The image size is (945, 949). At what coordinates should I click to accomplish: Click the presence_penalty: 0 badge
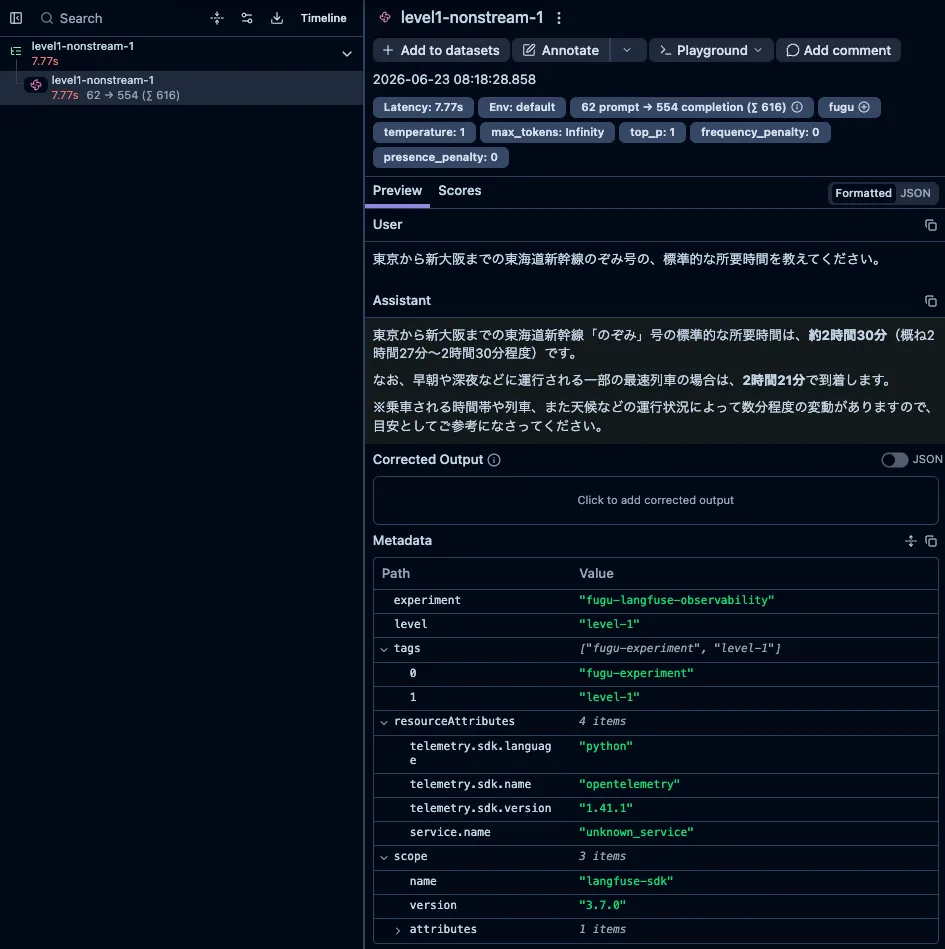440,157
